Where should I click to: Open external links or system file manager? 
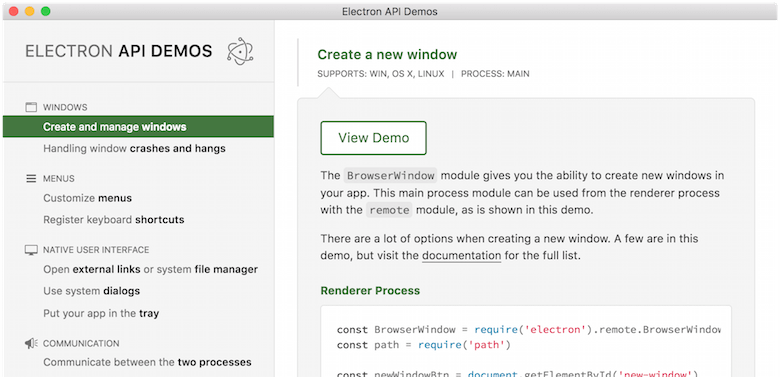[150, 269]
